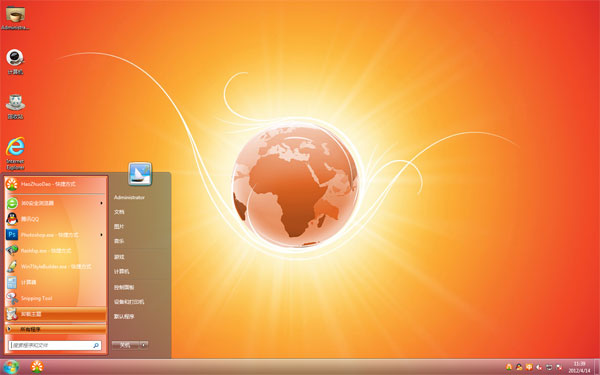Open Win7StyleBuilder.exe shortcut in Start menu

click(55, 266)
